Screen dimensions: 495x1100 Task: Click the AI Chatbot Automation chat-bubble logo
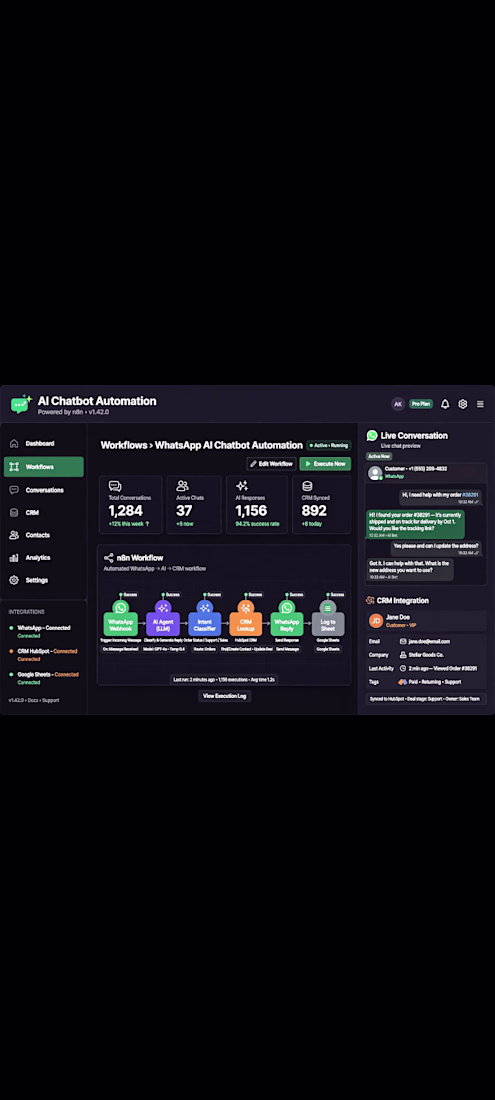(x=21, y=404)
